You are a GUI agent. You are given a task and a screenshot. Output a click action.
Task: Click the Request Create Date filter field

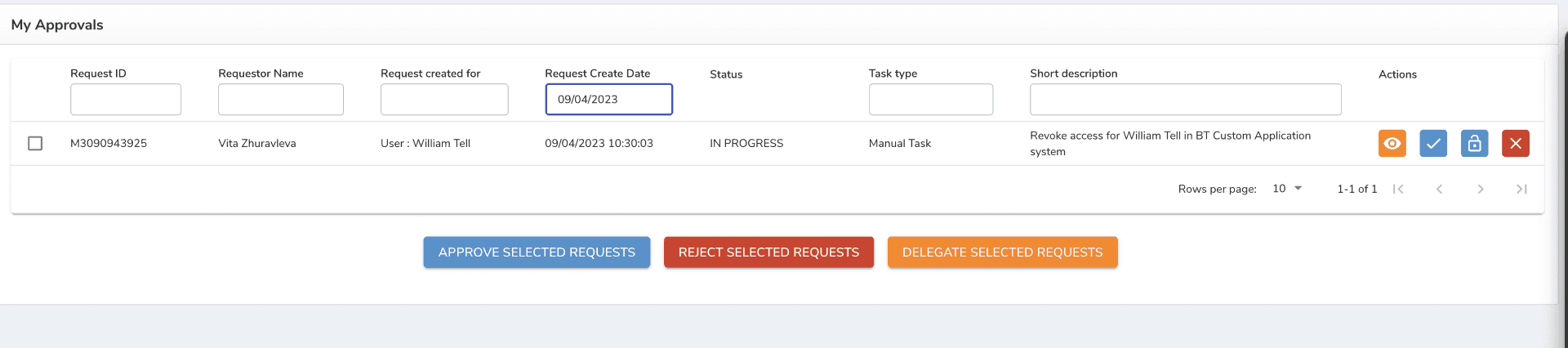608,100
